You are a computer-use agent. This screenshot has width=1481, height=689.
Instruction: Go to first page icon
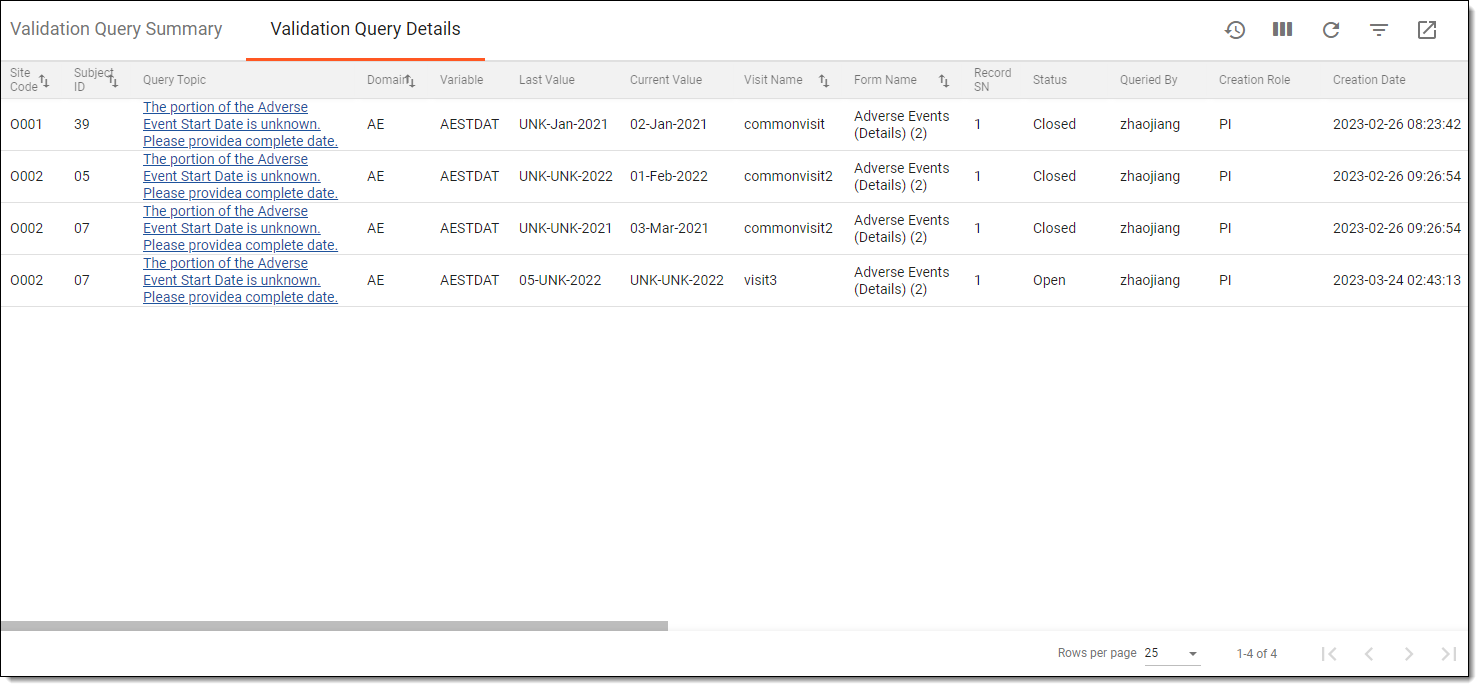[x=1329, y=654]
